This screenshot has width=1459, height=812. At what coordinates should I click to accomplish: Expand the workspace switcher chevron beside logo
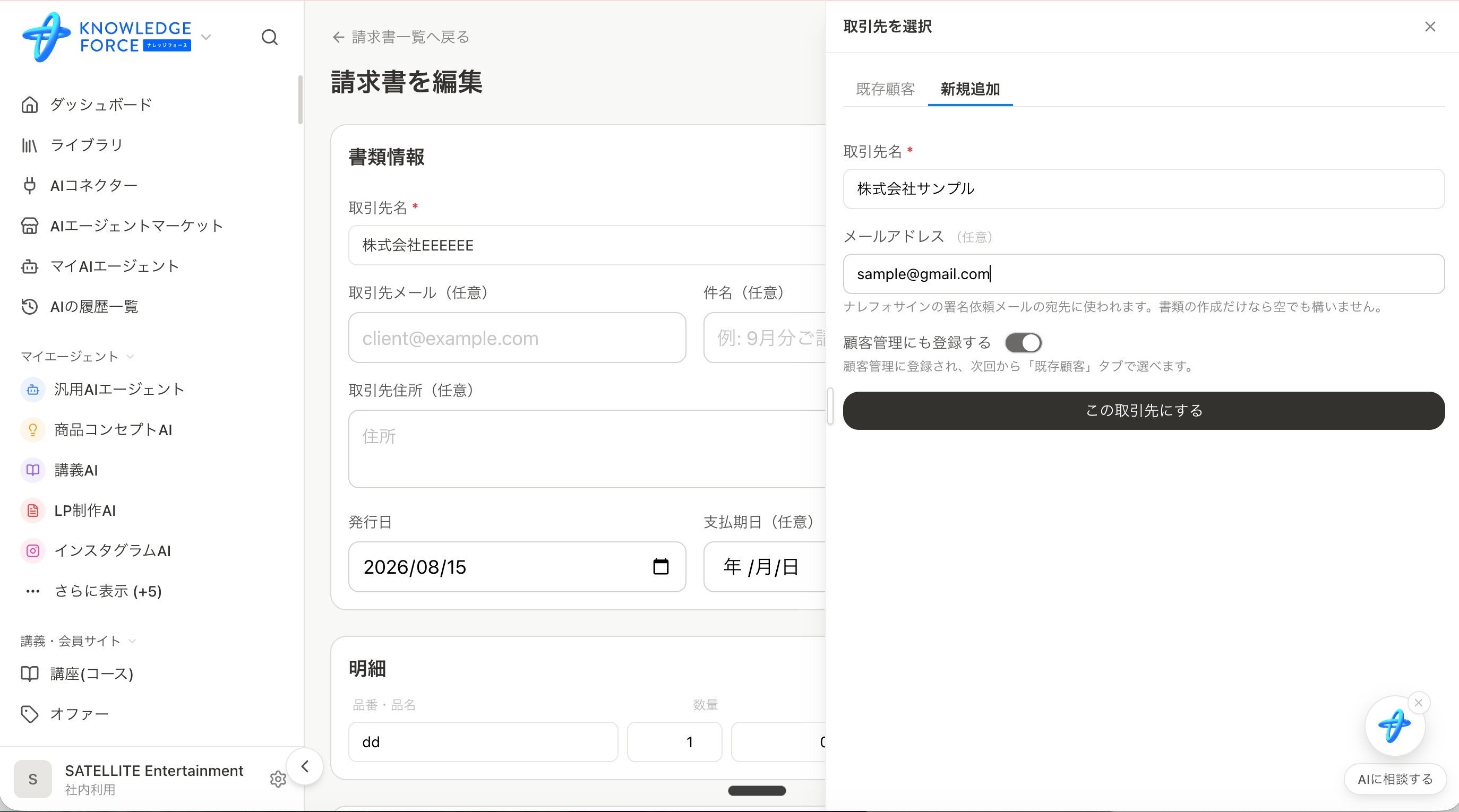pyautogui.click(x=206, y=37)
